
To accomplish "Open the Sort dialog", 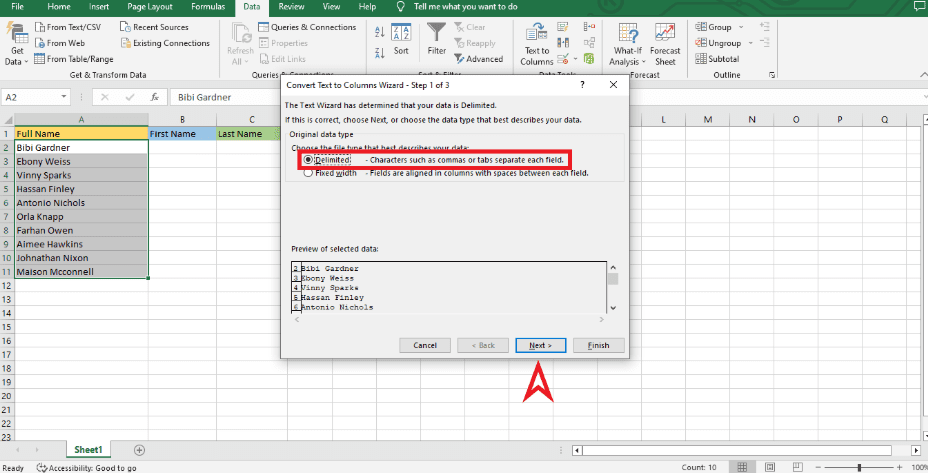I will coord(401,39).
